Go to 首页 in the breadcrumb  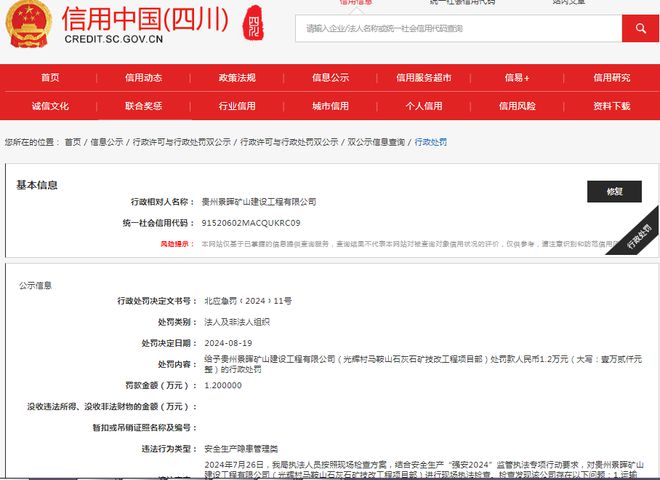point(73,142)
